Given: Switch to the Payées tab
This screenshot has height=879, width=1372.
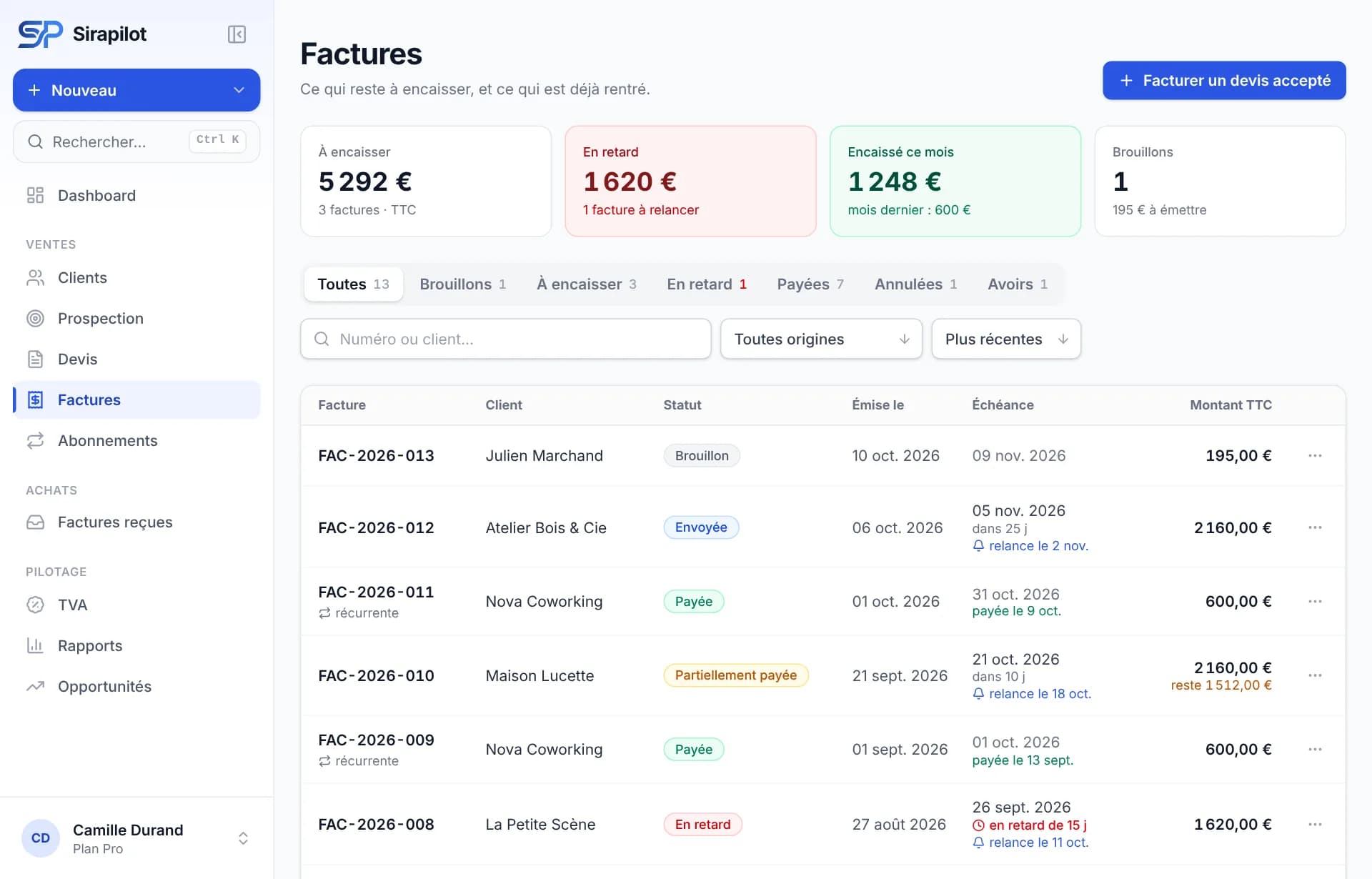Looking at the screenshot, I should pyautogui.click(x=810, y=284).
